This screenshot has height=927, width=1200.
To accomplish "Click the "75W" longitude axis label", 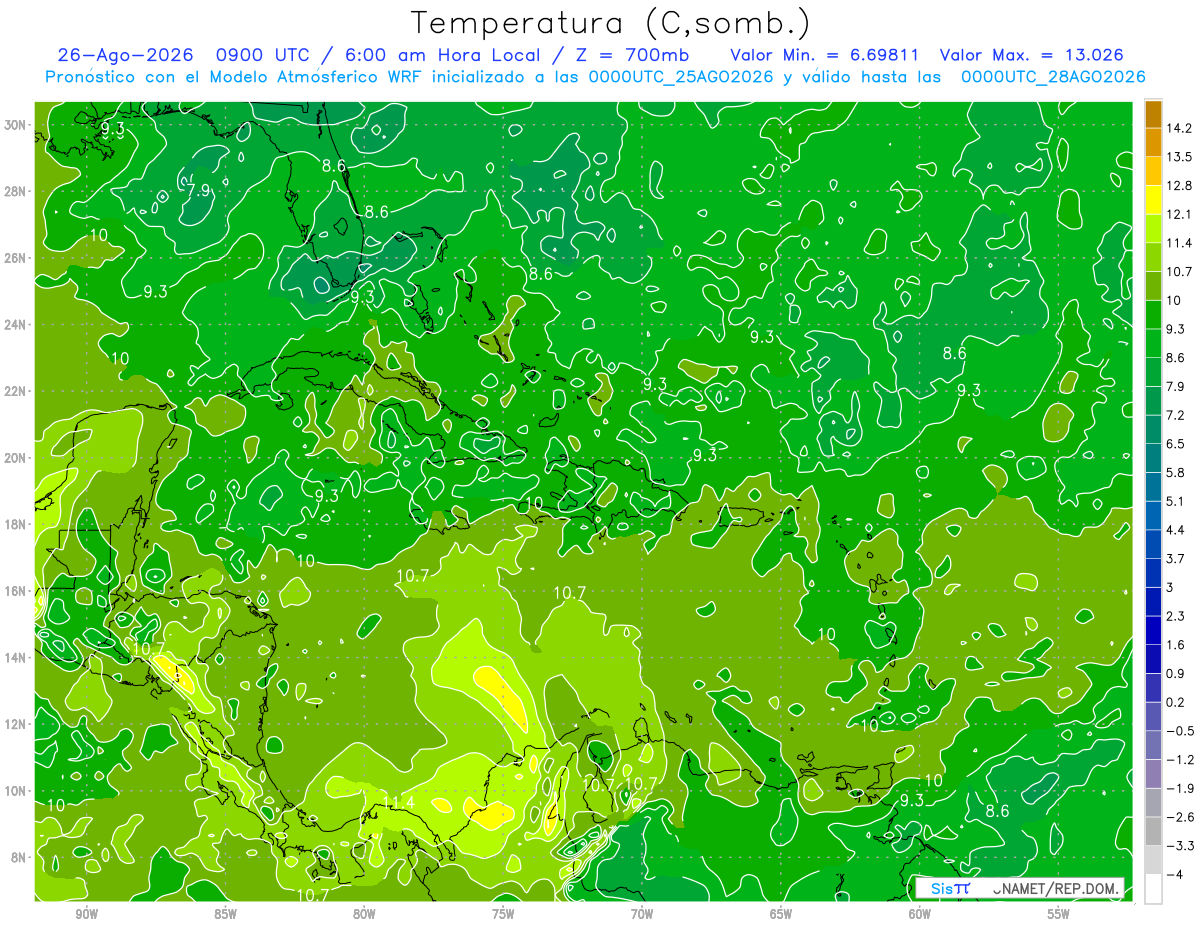I will (503, 914).
